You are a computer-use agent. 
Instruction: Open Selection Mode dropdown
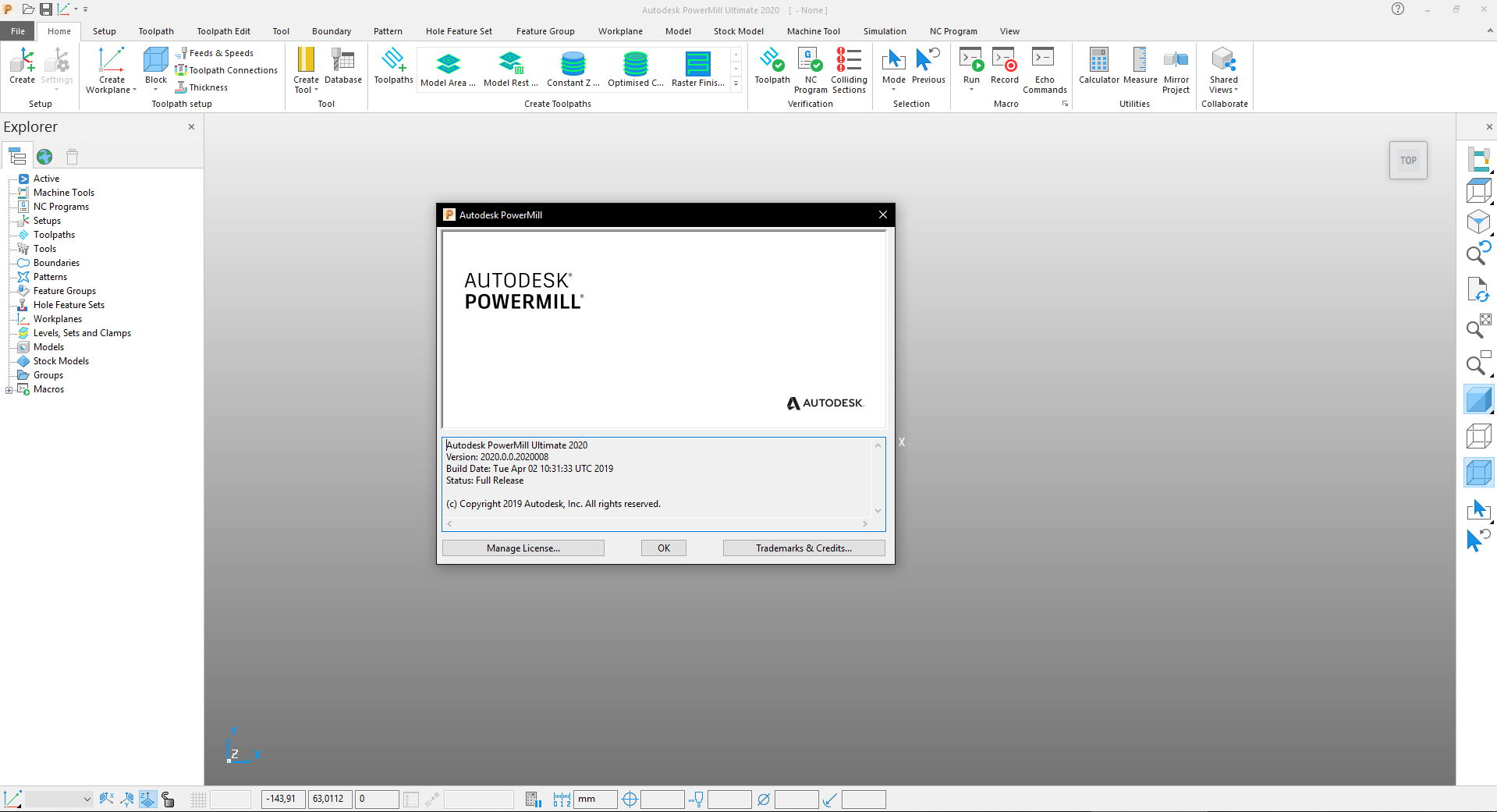point(894,90)
